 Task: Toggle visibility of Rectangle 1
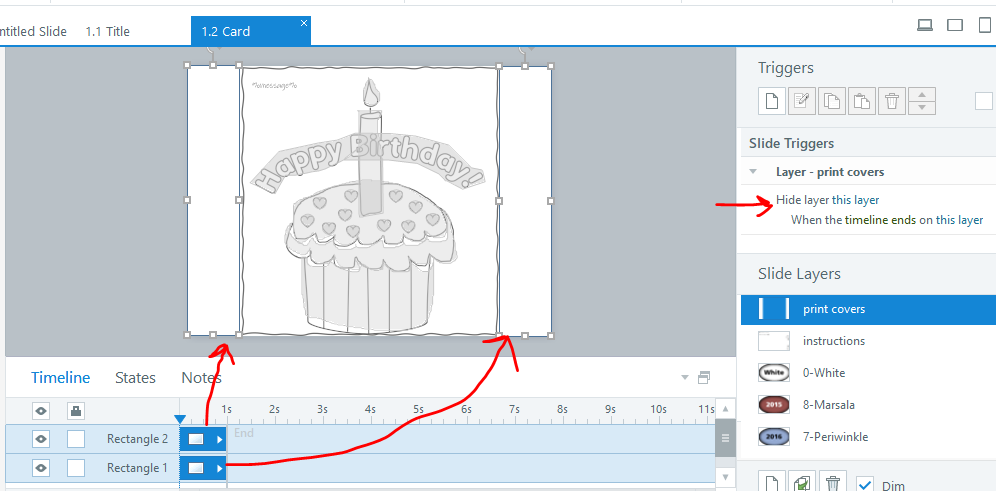tap(41, 468)
